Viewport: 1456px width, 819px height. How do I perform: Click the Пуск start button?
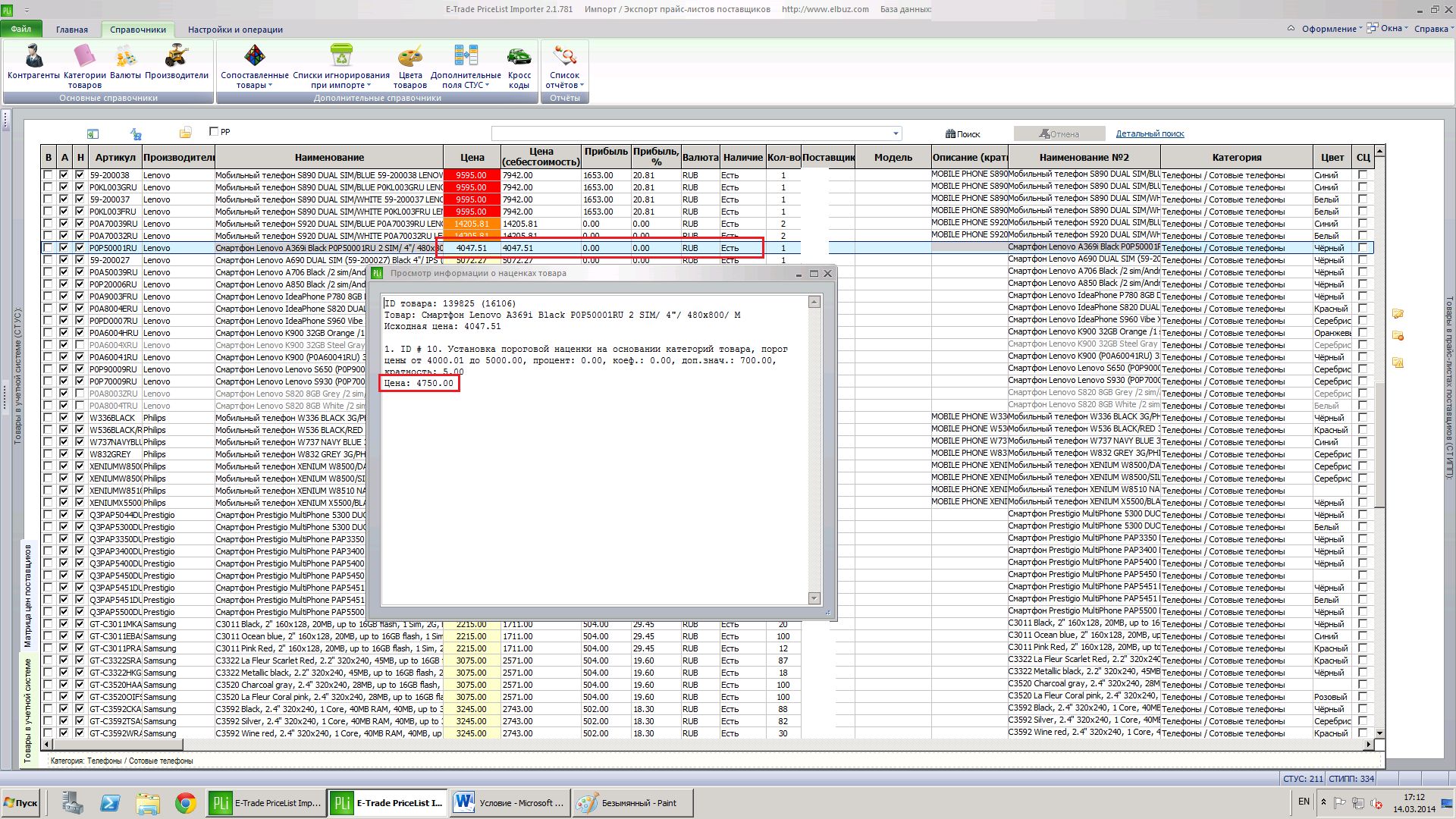click(21, 803)
